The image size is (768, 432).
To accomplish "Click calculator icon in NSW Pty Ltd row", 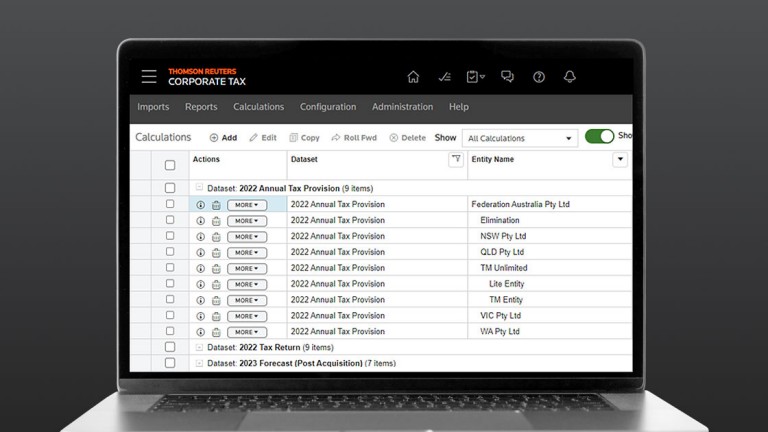I will 216,237.
